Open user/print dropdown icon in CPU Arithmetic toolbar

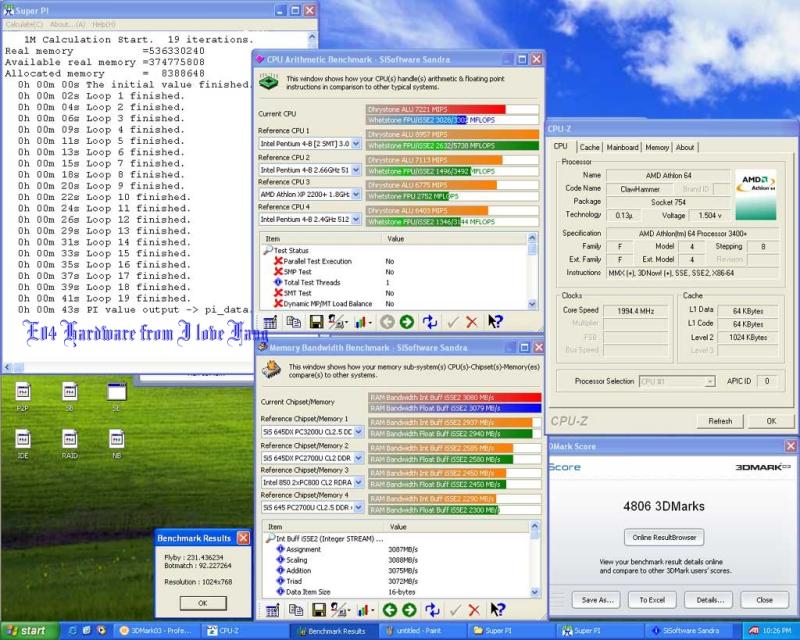[x=338, y=322]
